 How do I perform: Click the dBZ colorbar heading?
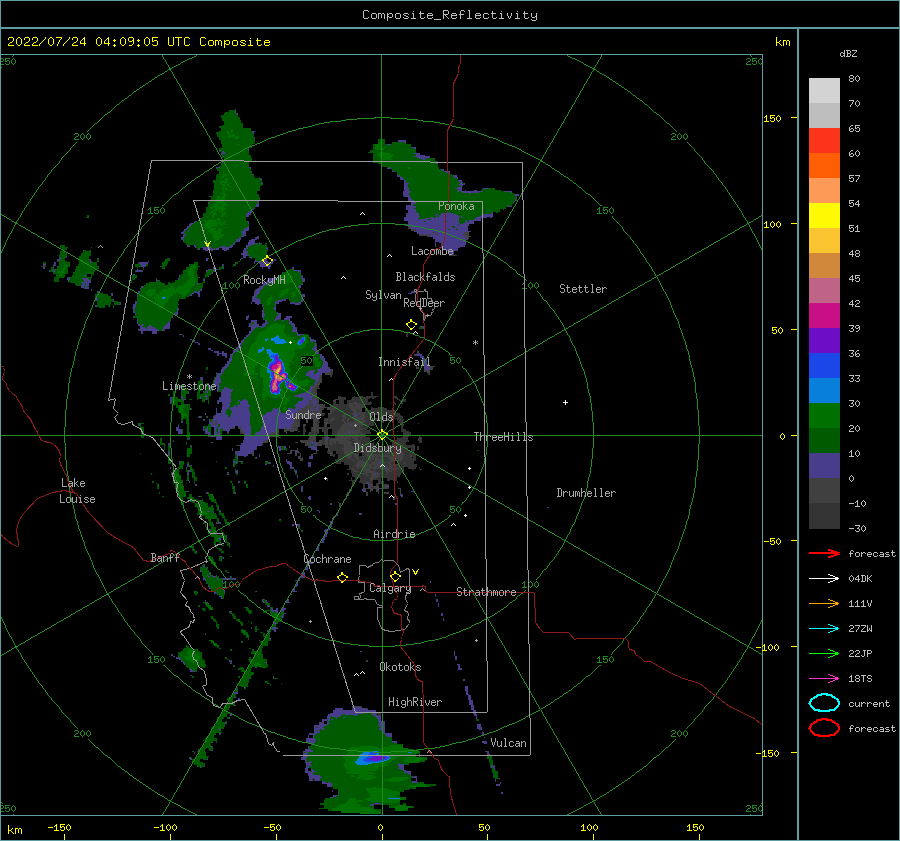tap(848, 54)
